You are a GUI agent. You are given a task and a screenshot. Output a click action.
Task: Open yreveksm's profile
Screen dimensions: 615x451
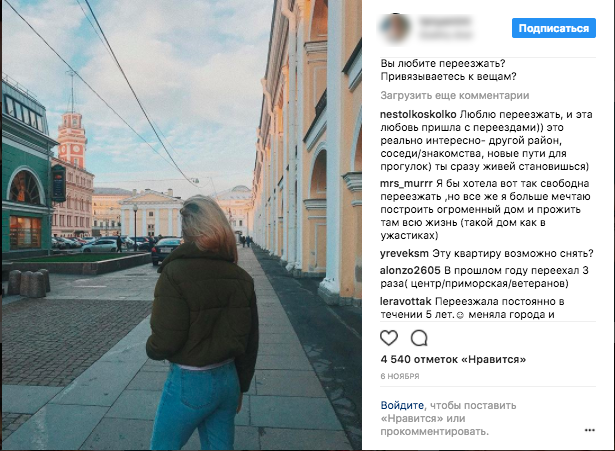(404, 253)
